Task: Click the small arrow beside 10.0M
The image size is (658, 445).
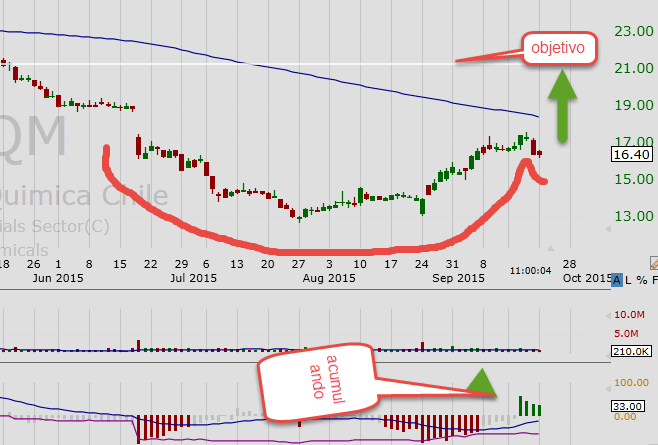Action: 607,315
